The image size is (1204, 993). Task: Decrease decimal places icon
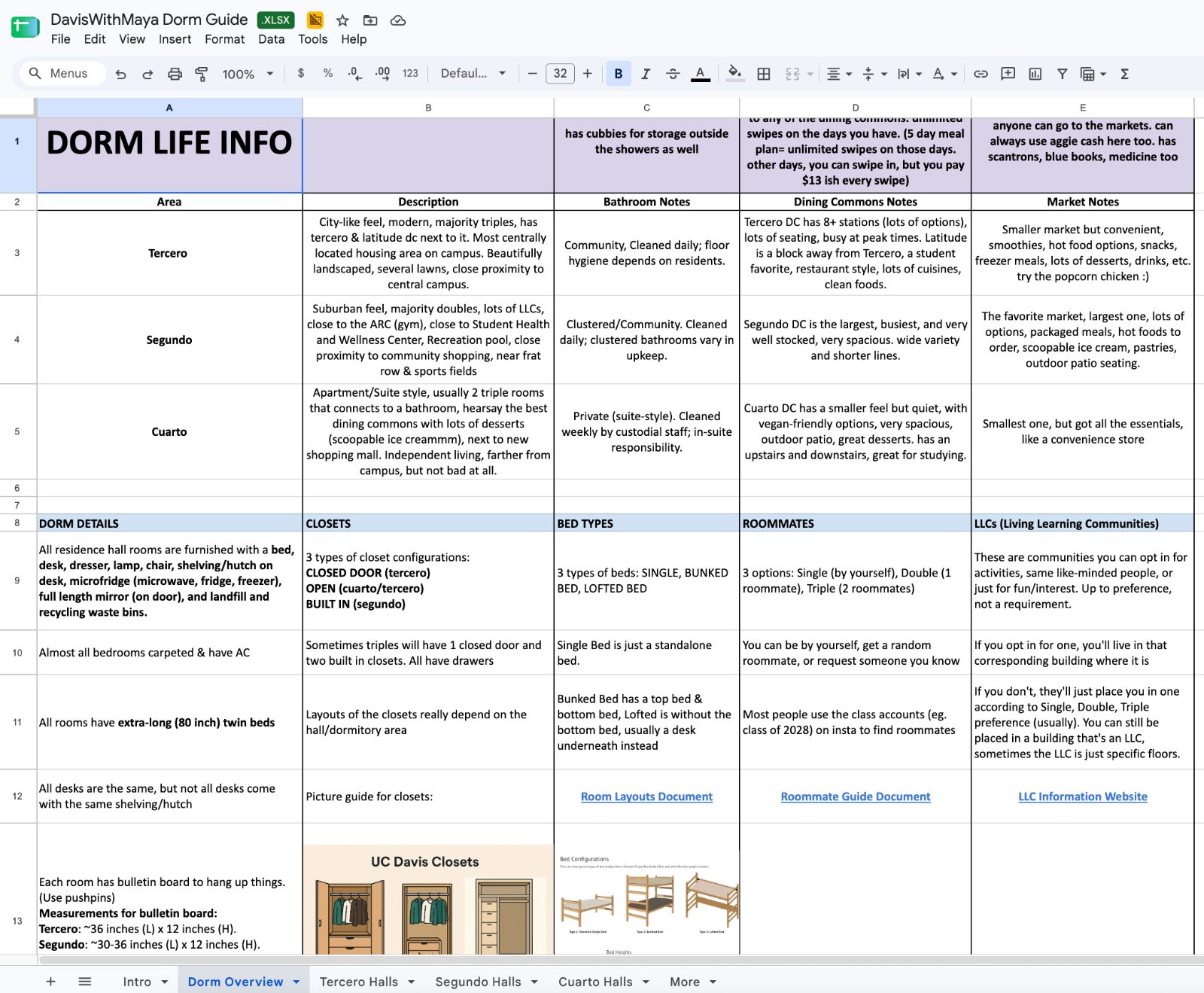pyautogui.click(x=354, y=73)
